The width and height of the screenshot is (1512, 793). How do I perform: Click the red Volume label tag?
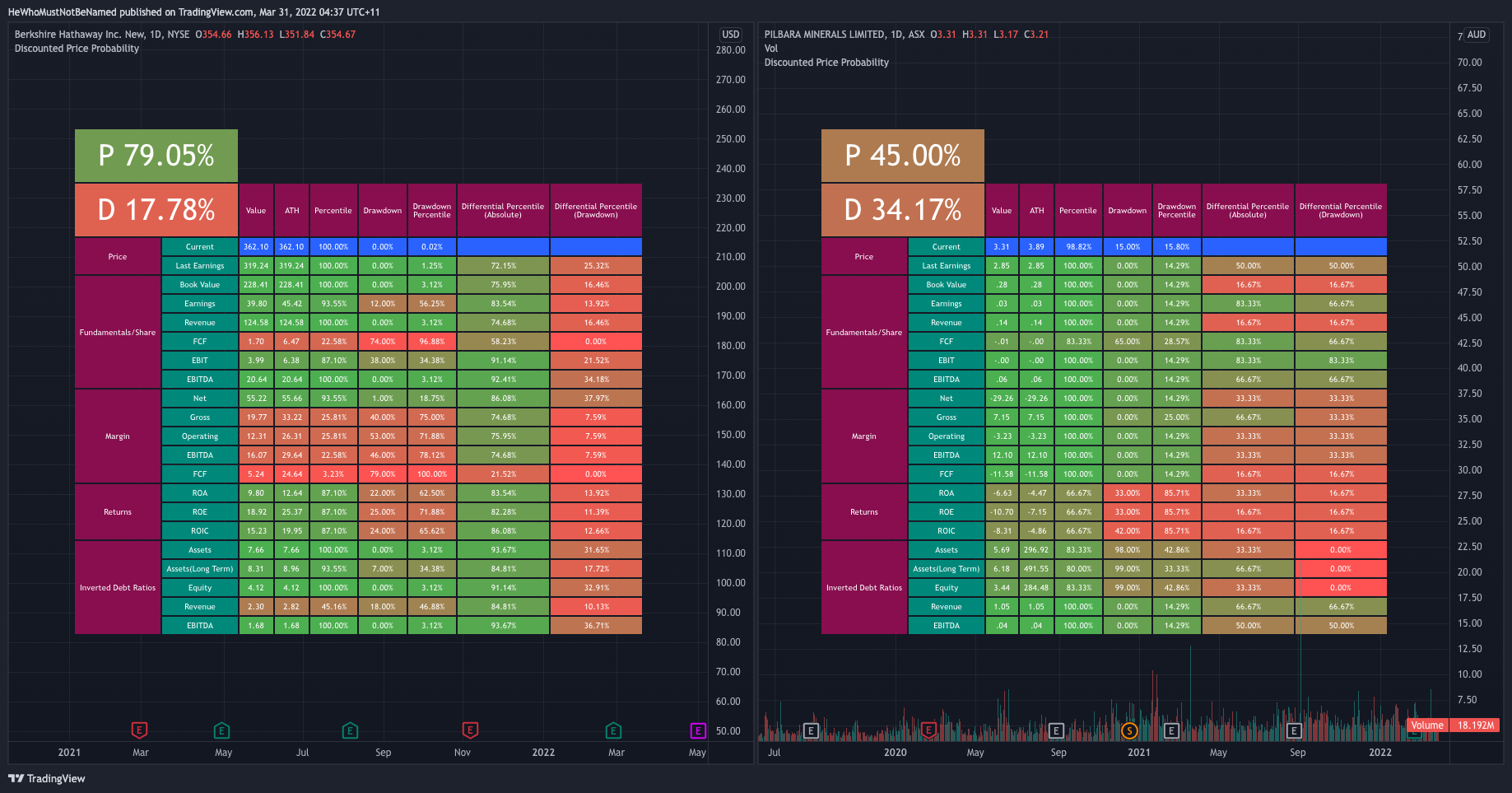(1427, 725)
